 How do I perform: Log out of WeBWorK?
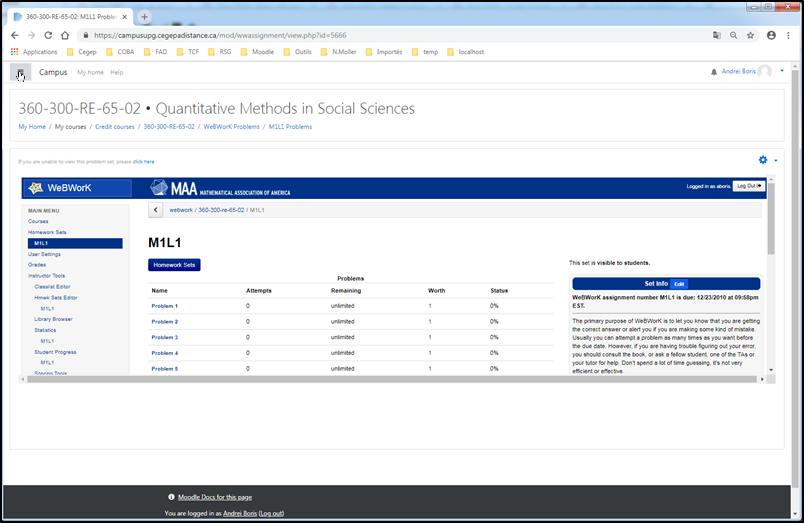pos(747,186)
